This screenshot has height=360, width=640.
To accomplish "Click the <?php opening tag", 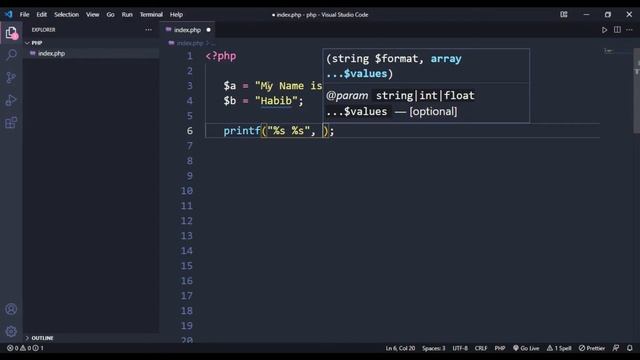I will point(221,56).
